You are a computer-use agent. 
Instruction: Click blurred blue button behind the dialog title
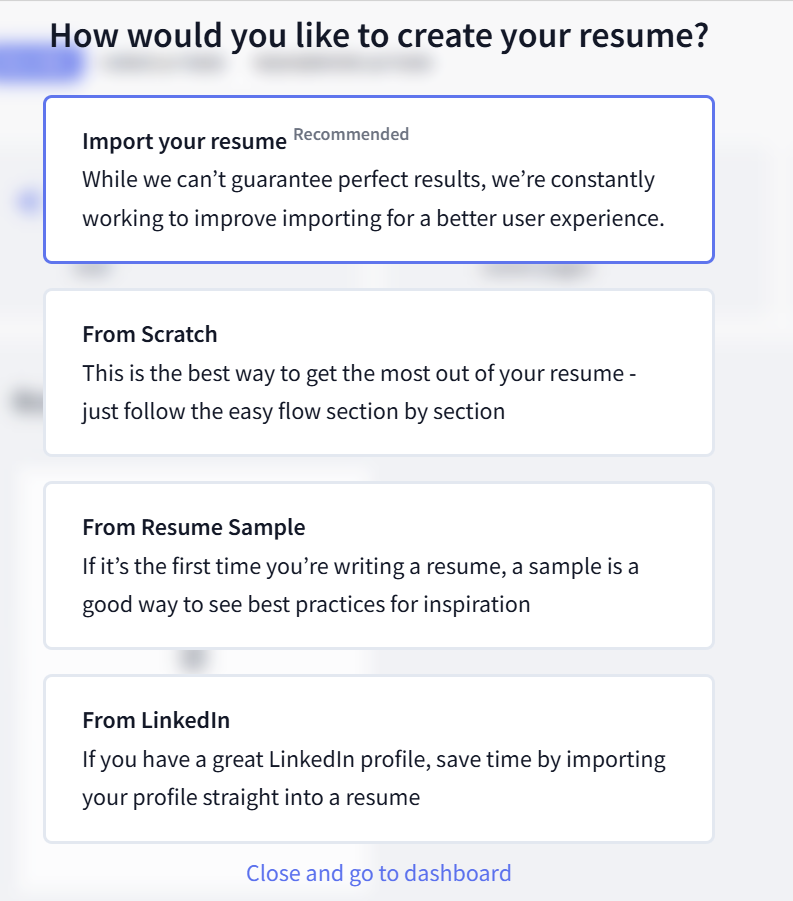pos(40,63)
